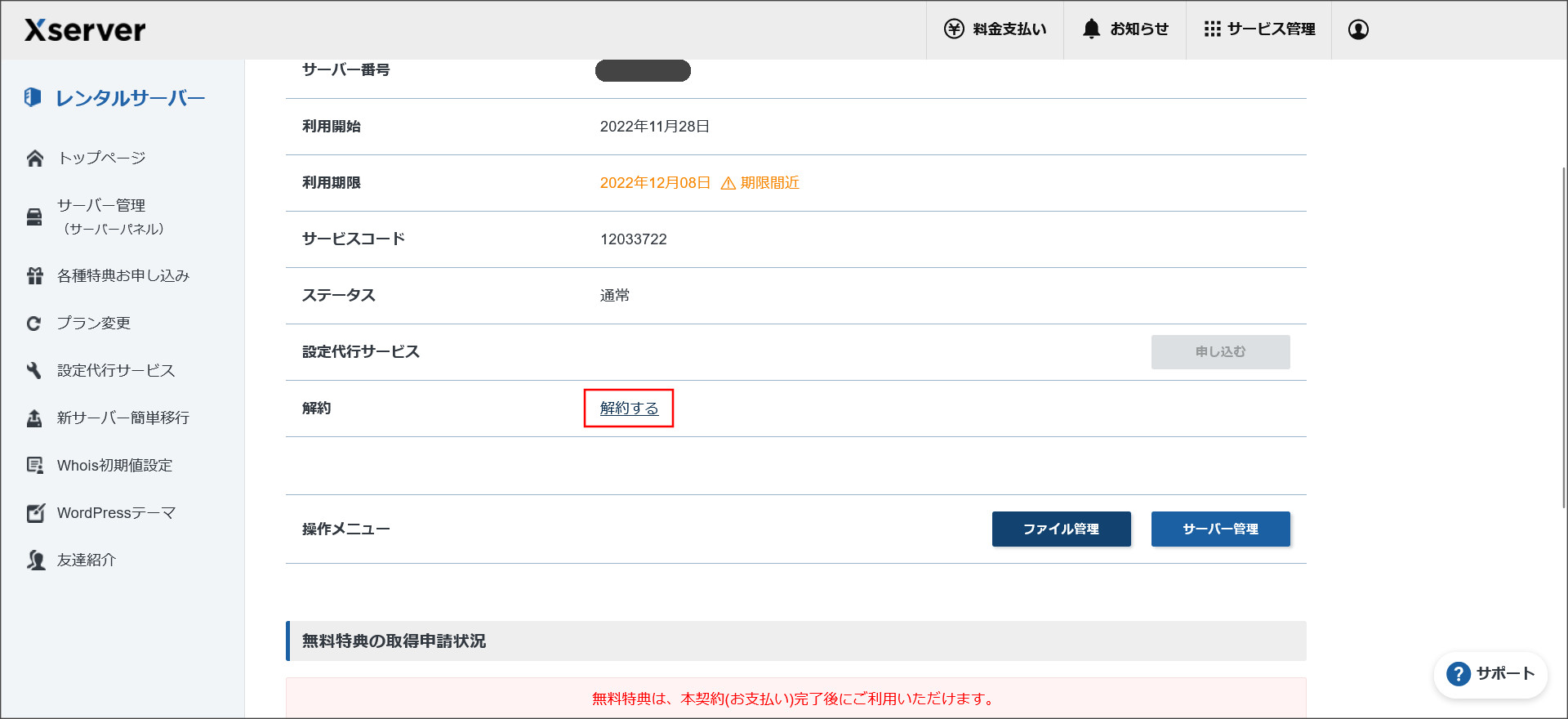This screenshot has height=719, width=1568.
Task: Select WordPressテーマ from the sidebar
Action: pyautogui.click(x=116, y=513)
